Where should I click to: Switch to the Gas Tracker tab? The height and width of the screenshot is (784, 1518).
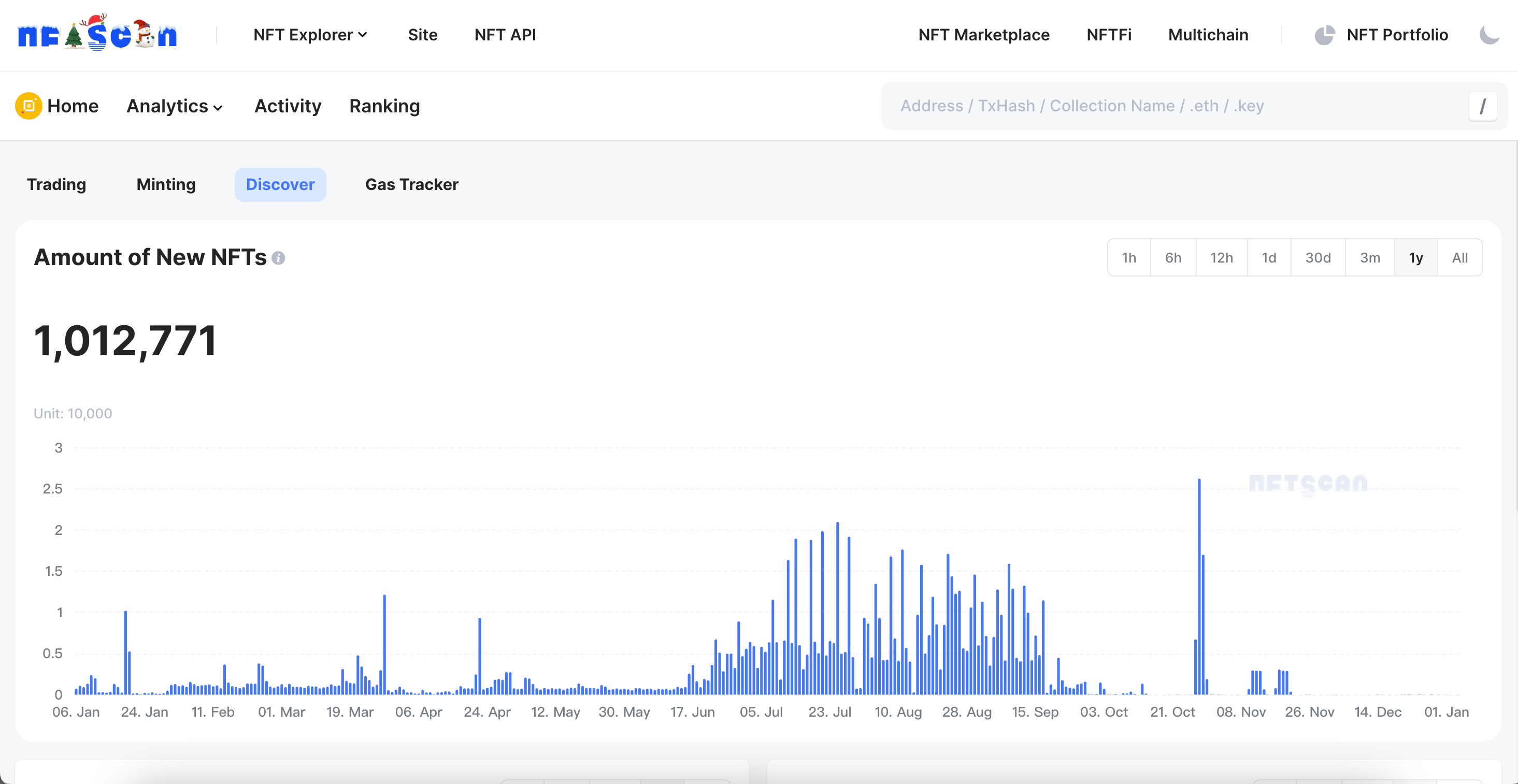click(411, 184)
